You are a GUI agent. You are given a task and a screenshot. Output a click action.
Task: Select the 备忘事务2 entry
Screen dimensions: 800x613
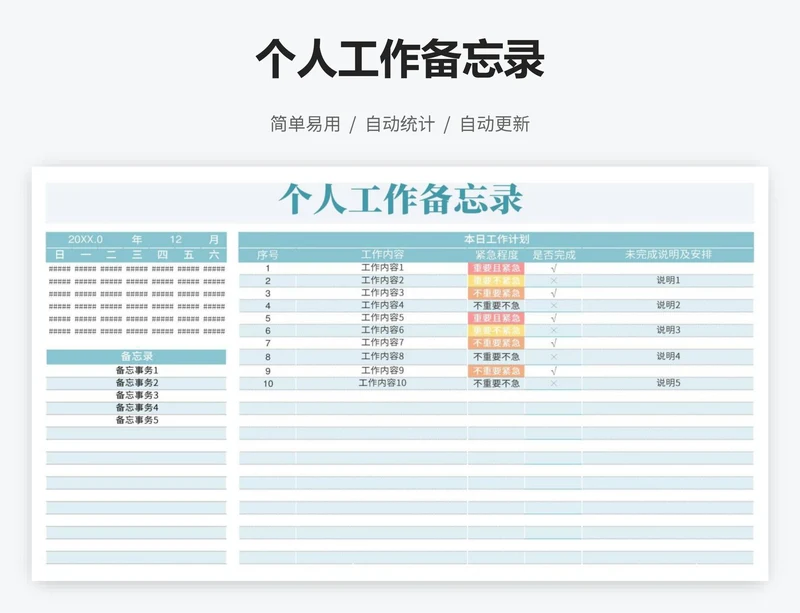[137, 383]
